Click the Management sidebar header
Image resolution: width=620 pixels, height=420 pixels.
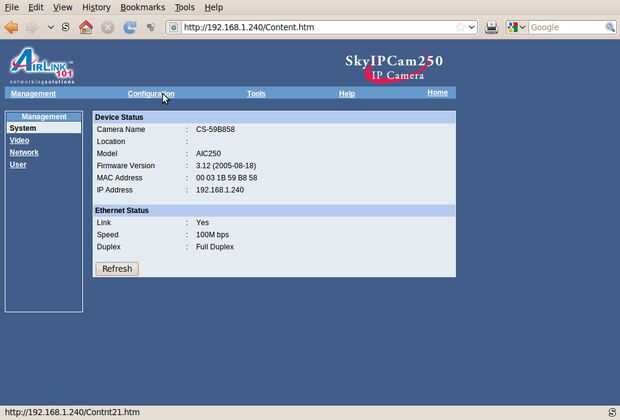point(44,117)
